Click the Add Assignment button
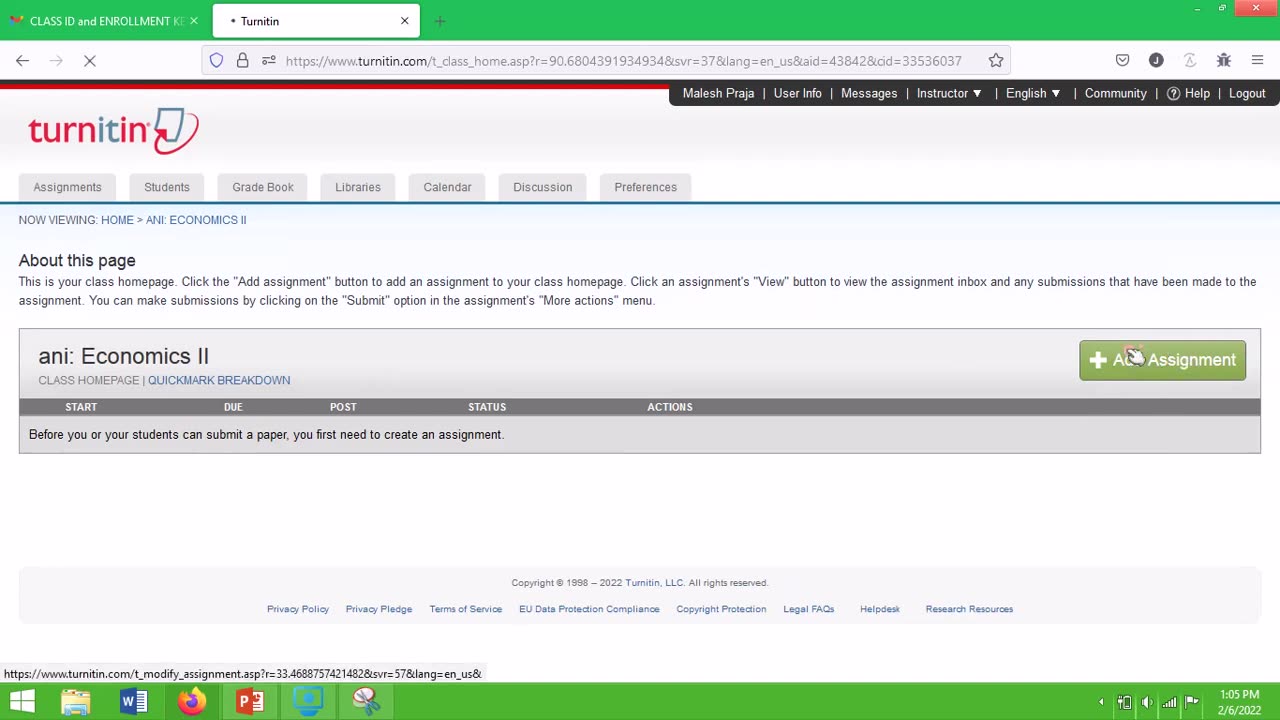The height and width of the screenshot is (720, 1280). click(x=1162, y=360)
